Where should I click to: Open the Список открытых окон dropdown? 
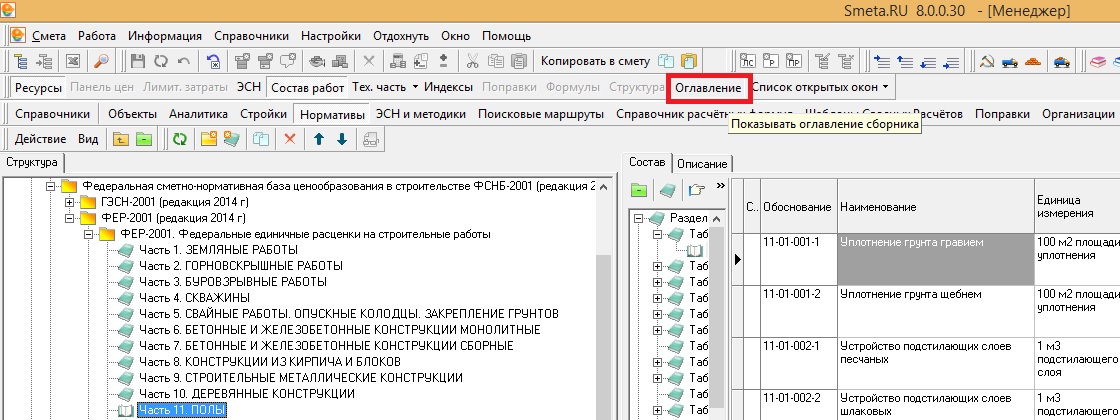pyautogui.click(x=819, y=88)
